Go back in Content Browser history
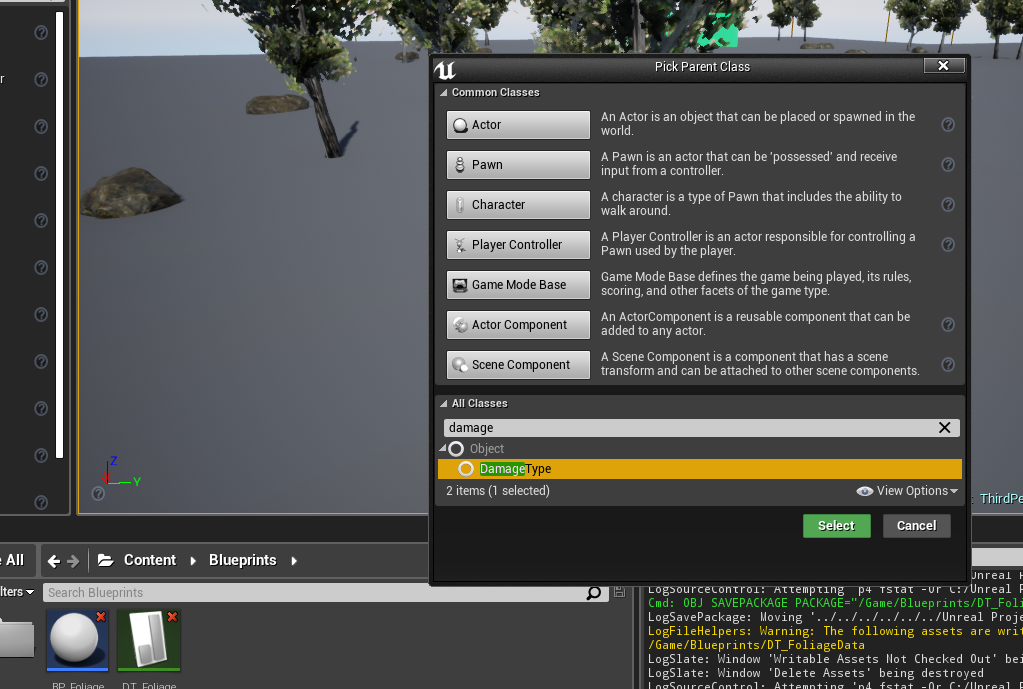The width and height of the screenshot is (1023, 689). tap(53, 560)
